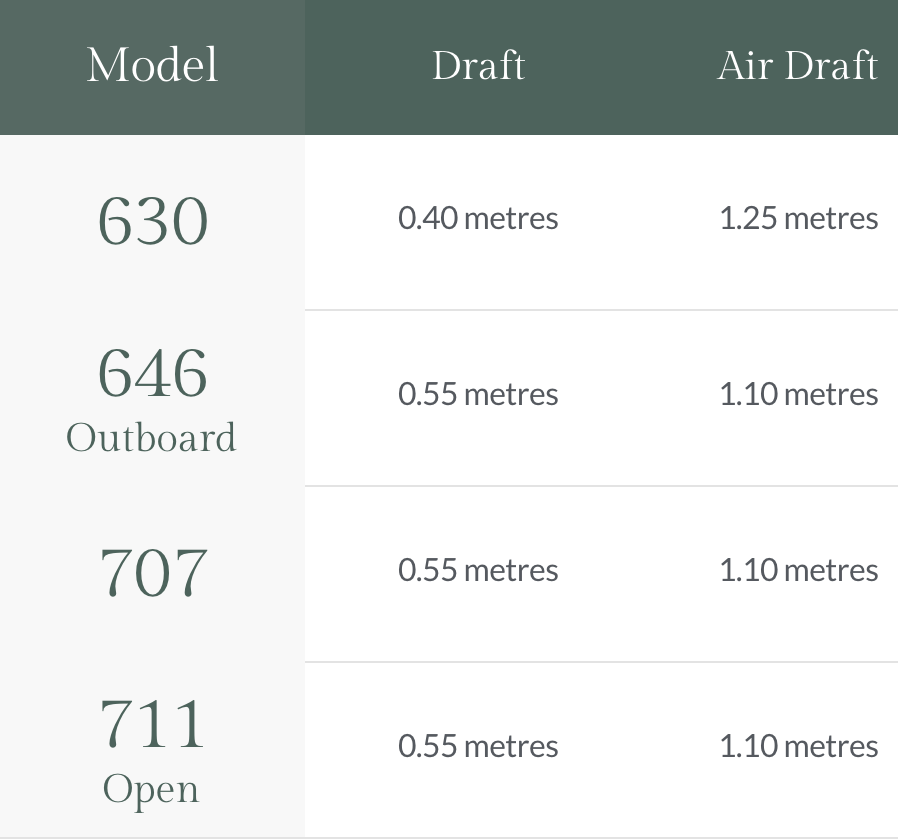Image resolution: width=898 pixels, height=840 pixels.
Task: Select the air draft value for 711 Open
Action: [x=798, y=747]
